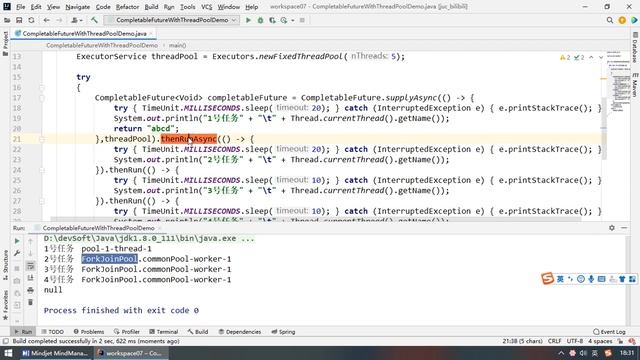Toggle the Database tool window stripe
This screenshot has width=640, height=360.
coord(635,48)
